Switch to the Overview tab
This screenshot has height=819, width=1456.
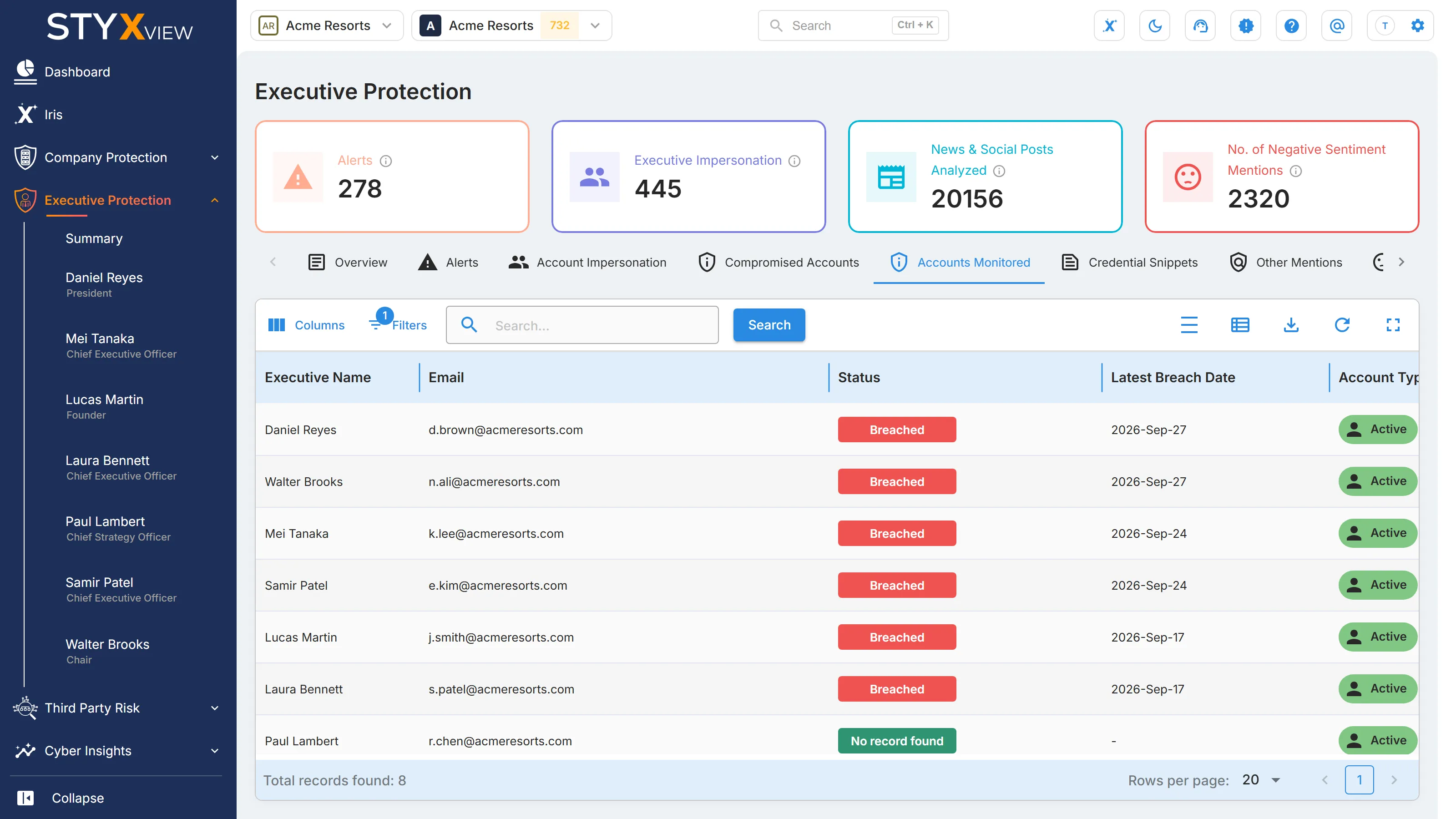(348, 262)
